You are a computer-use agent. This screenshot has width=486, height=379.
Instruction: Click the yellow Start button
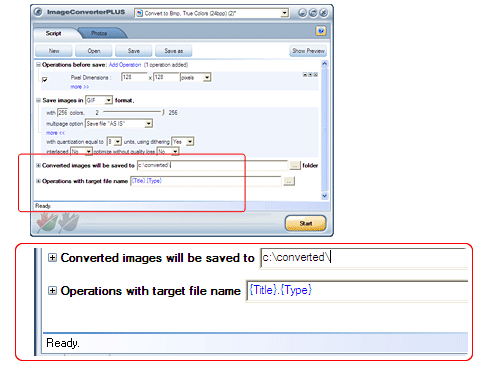tap(306, 223)
